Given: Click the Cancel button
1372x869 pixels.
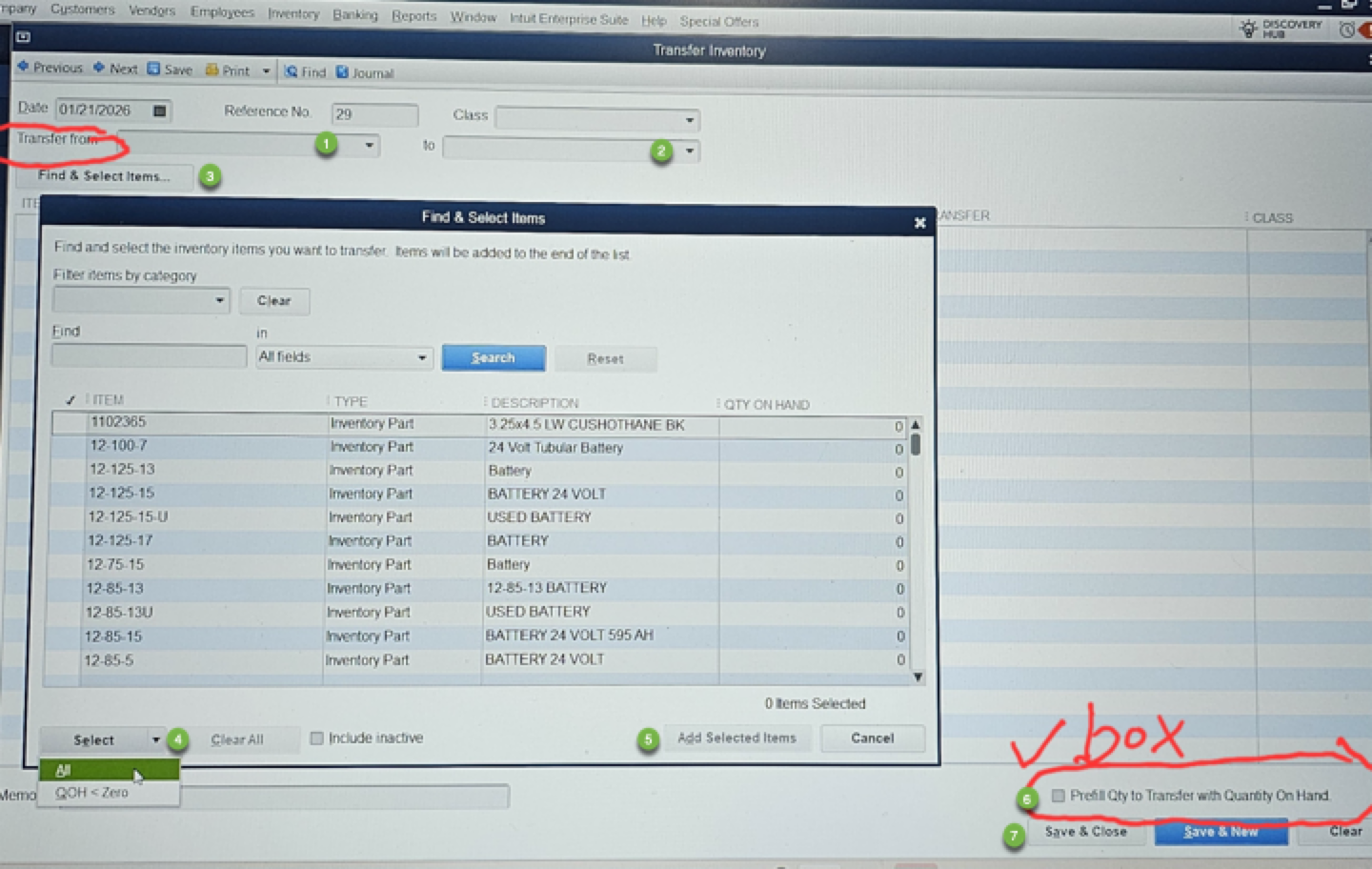Looking at the screenshot, I should pyautogui.click(x=873, y=738).
